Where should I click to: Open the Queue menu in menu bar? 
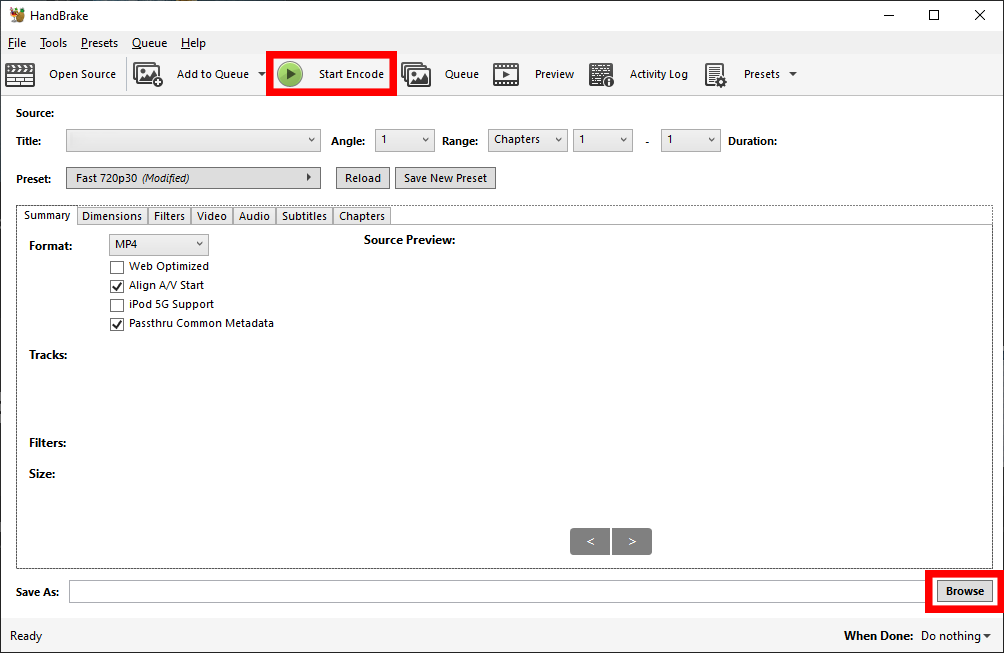tap(149, 43)
